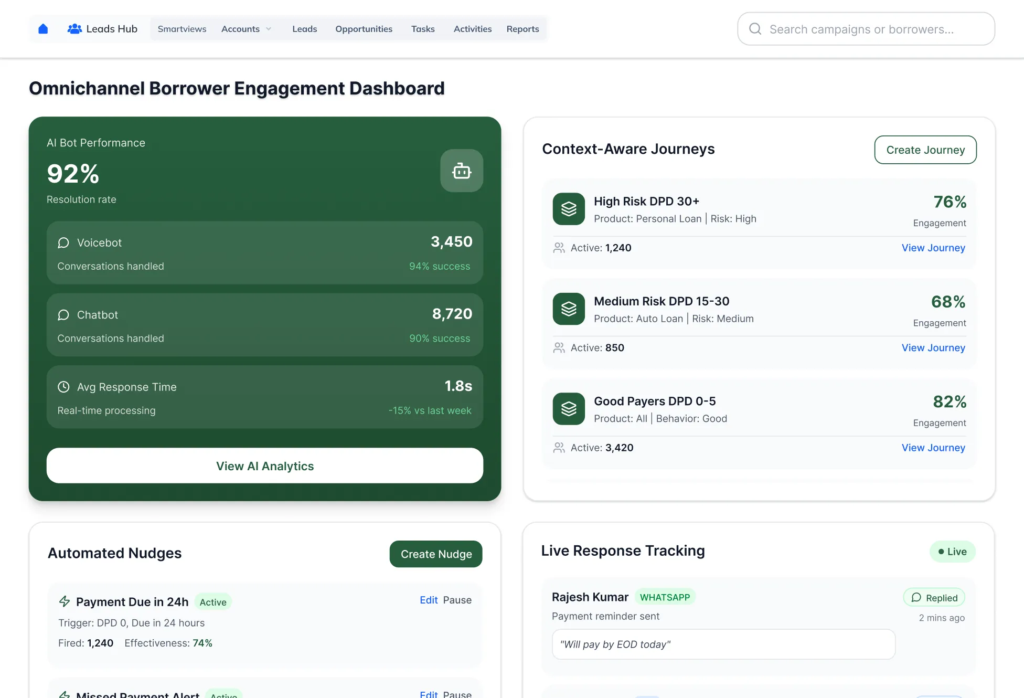The height and width of the screenshot is (698, 1024).
Task: Click the Effectiveness: 74% text
Action: [x=168, y=643]
